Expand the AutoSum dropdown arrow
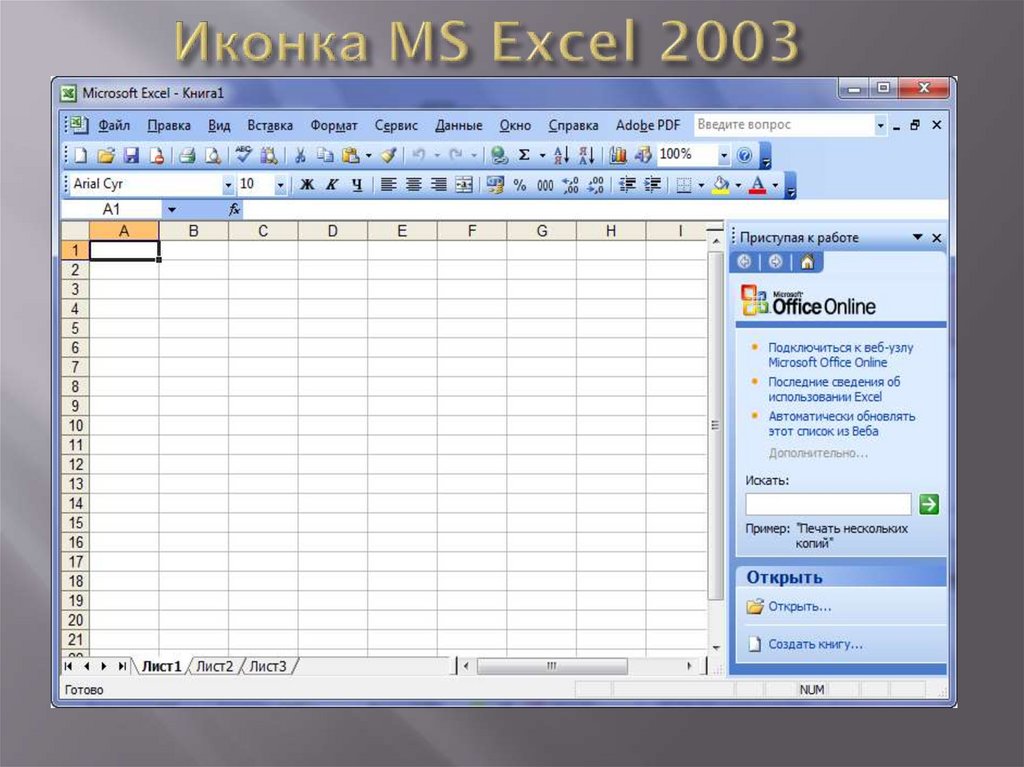 pyautogui.click(x=542, y=155)
